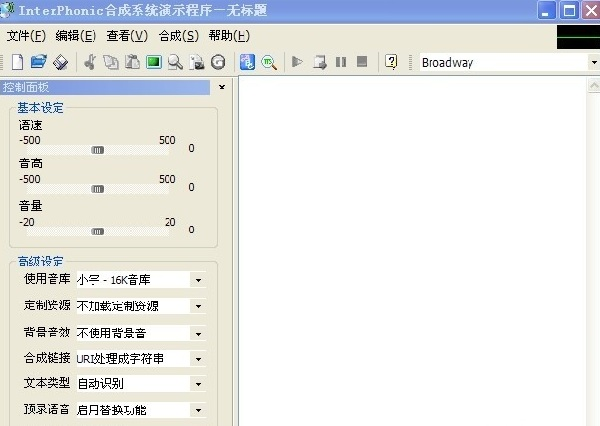Open the 合成(S) menu

(178, 36)
